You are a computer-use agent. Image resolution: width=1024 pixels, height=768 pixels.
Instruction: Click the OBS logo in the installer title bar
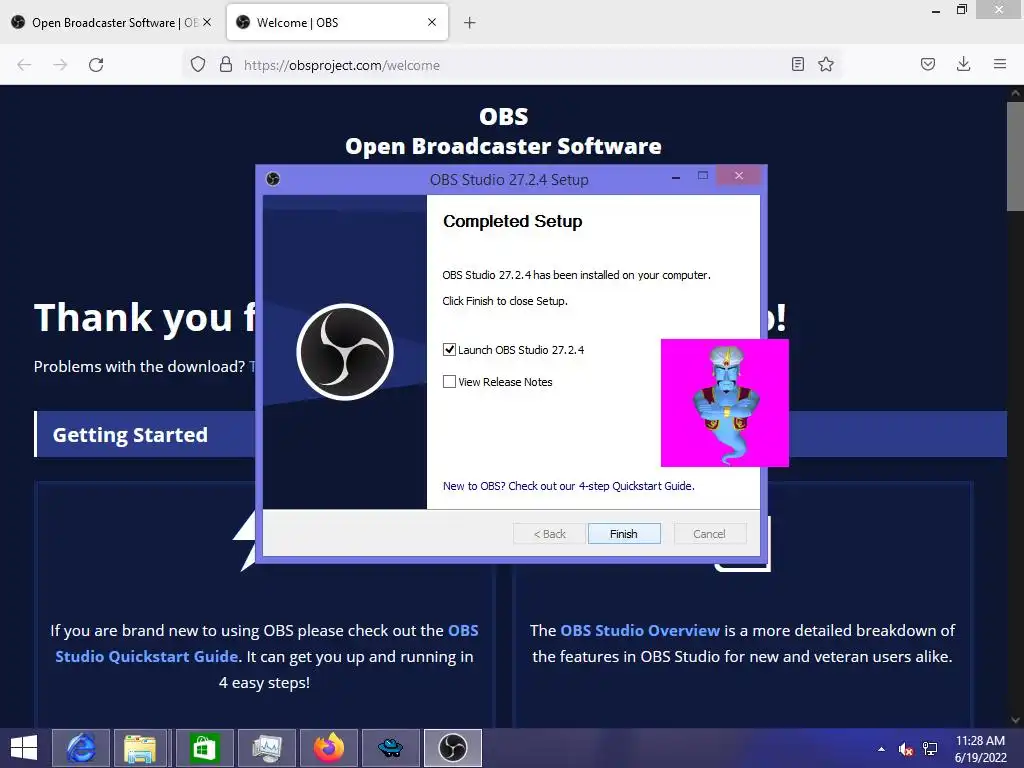(x=273, y=179)
